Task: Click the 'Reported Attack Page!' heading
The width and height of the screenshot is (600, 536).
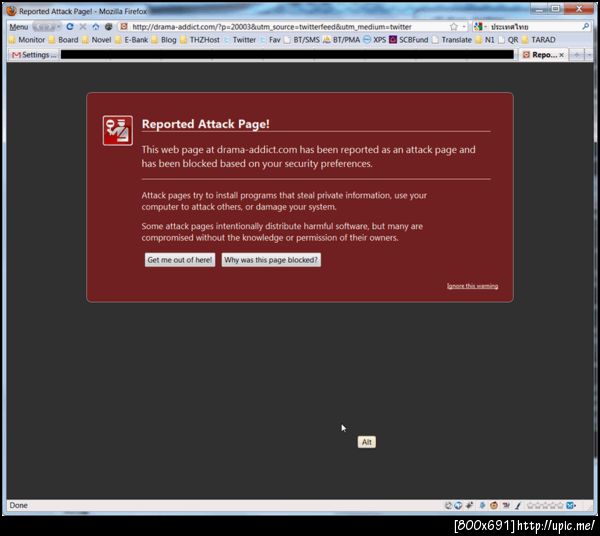Action: (x=205, y=124)
